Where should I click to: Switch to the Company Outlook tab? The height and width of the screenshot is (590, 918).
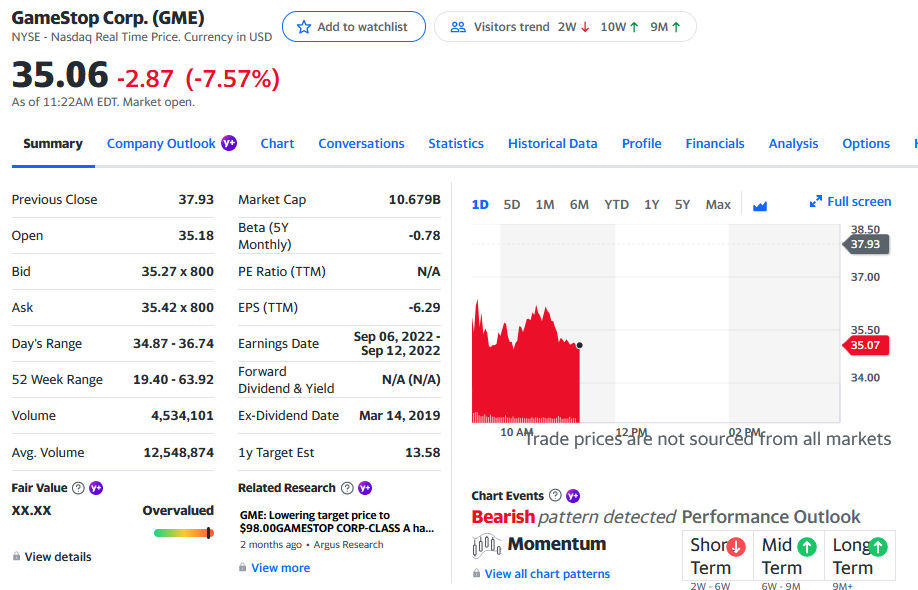click(x=161, y=143)
